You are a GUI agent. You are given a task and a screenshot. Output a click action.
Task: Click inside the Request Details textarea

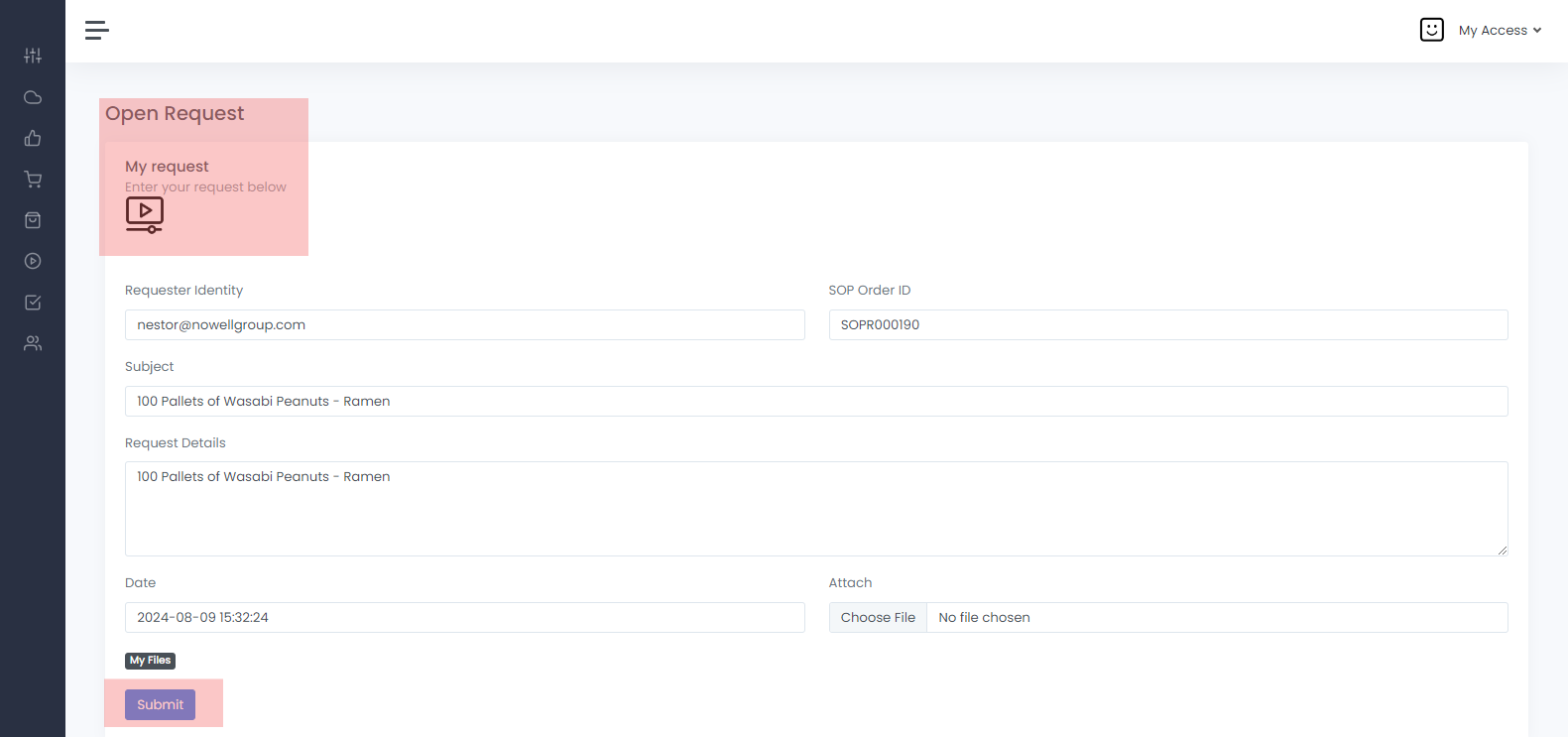(x=815, y=508)
